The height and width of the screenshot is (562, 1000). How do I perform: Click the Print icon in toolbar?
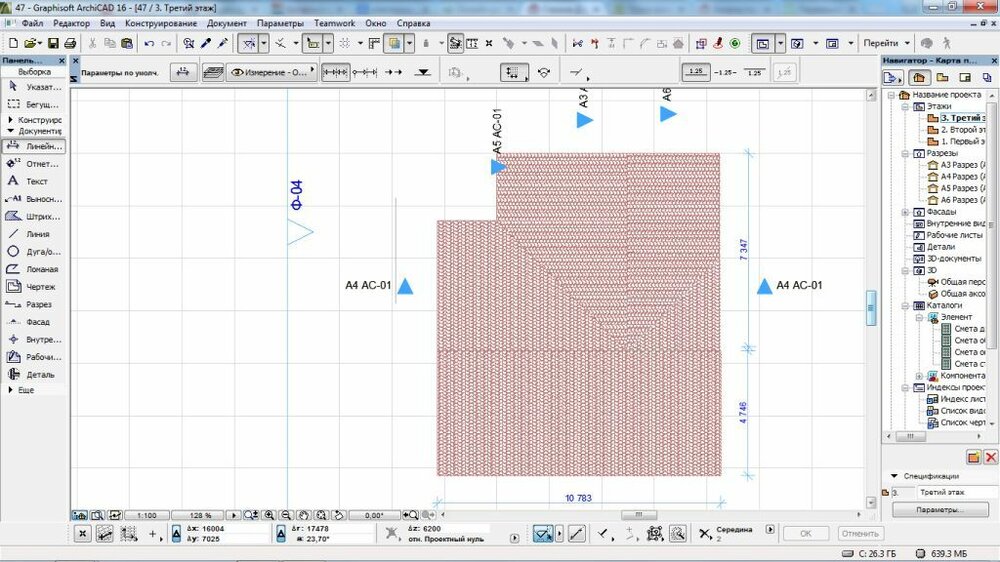pyautogui.click(x=70, y=44)
